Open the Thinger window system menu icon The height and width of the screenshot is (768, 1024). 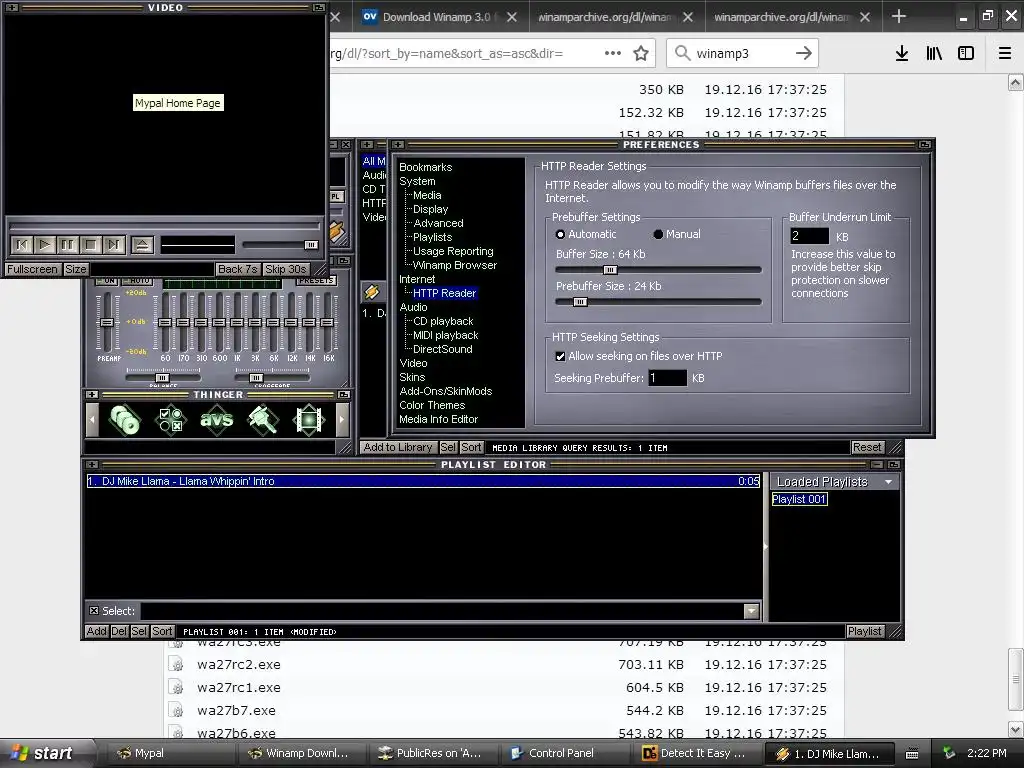(92, 394)
